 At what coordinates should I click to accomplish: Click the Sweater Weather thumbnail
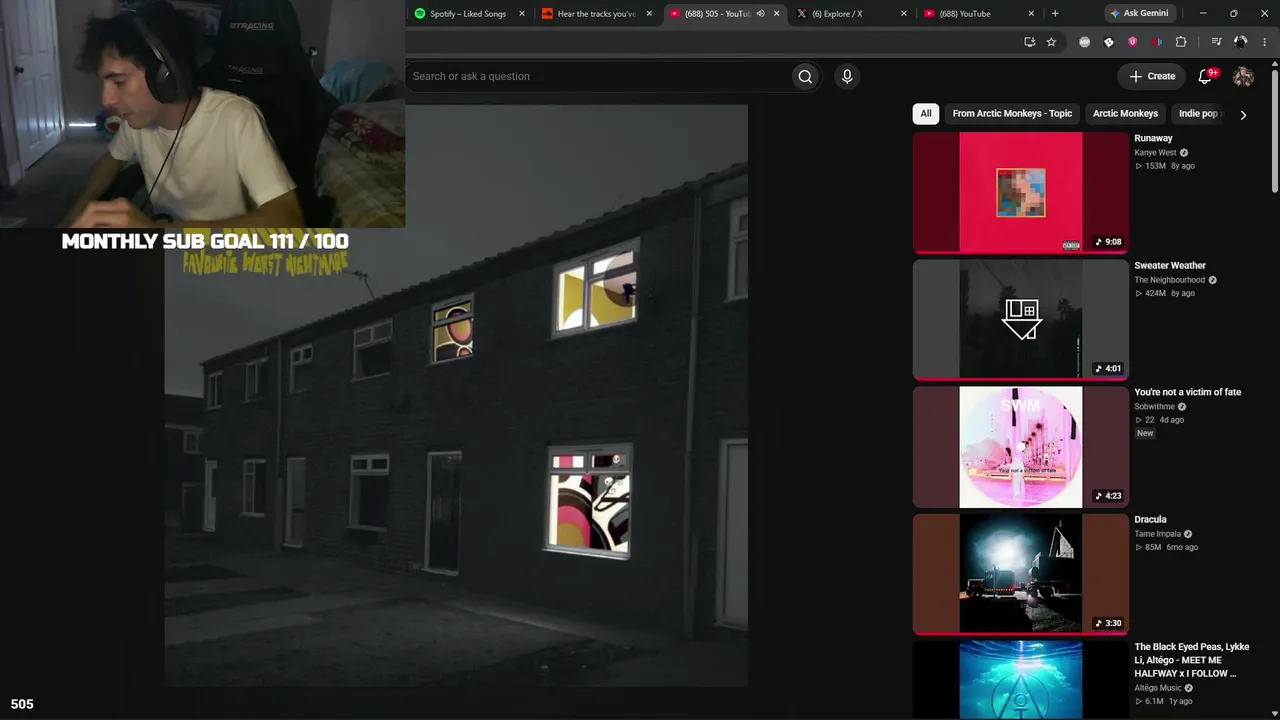click(1020, 320)
